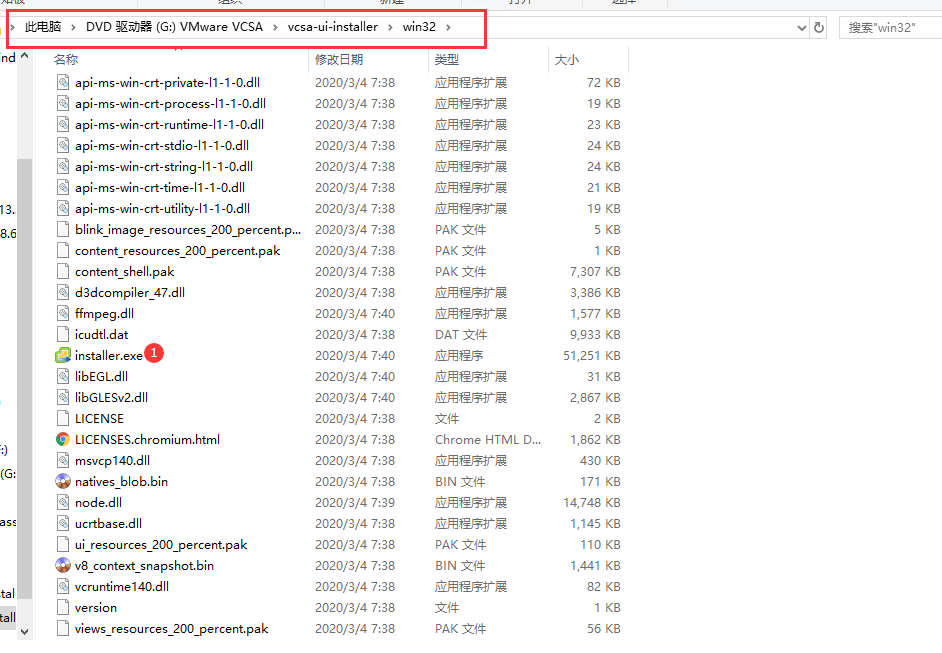This screenshot has height=653, width=942.
Task: Select the node.dll file entry
Action: coord(98,502)
